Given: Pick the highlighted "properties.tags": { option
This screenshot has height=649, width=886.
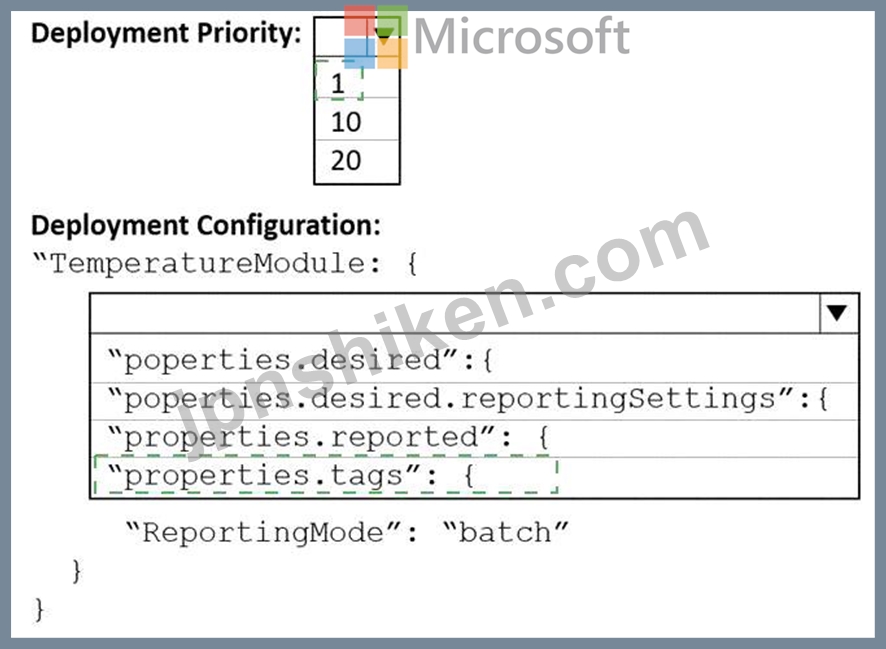Looking at the screenshot, I should 474,477.
